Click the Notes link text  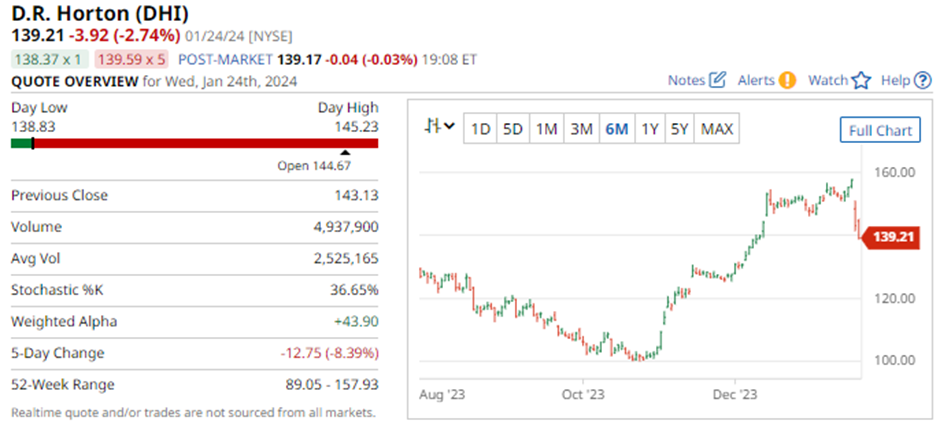tap(686, 80)
